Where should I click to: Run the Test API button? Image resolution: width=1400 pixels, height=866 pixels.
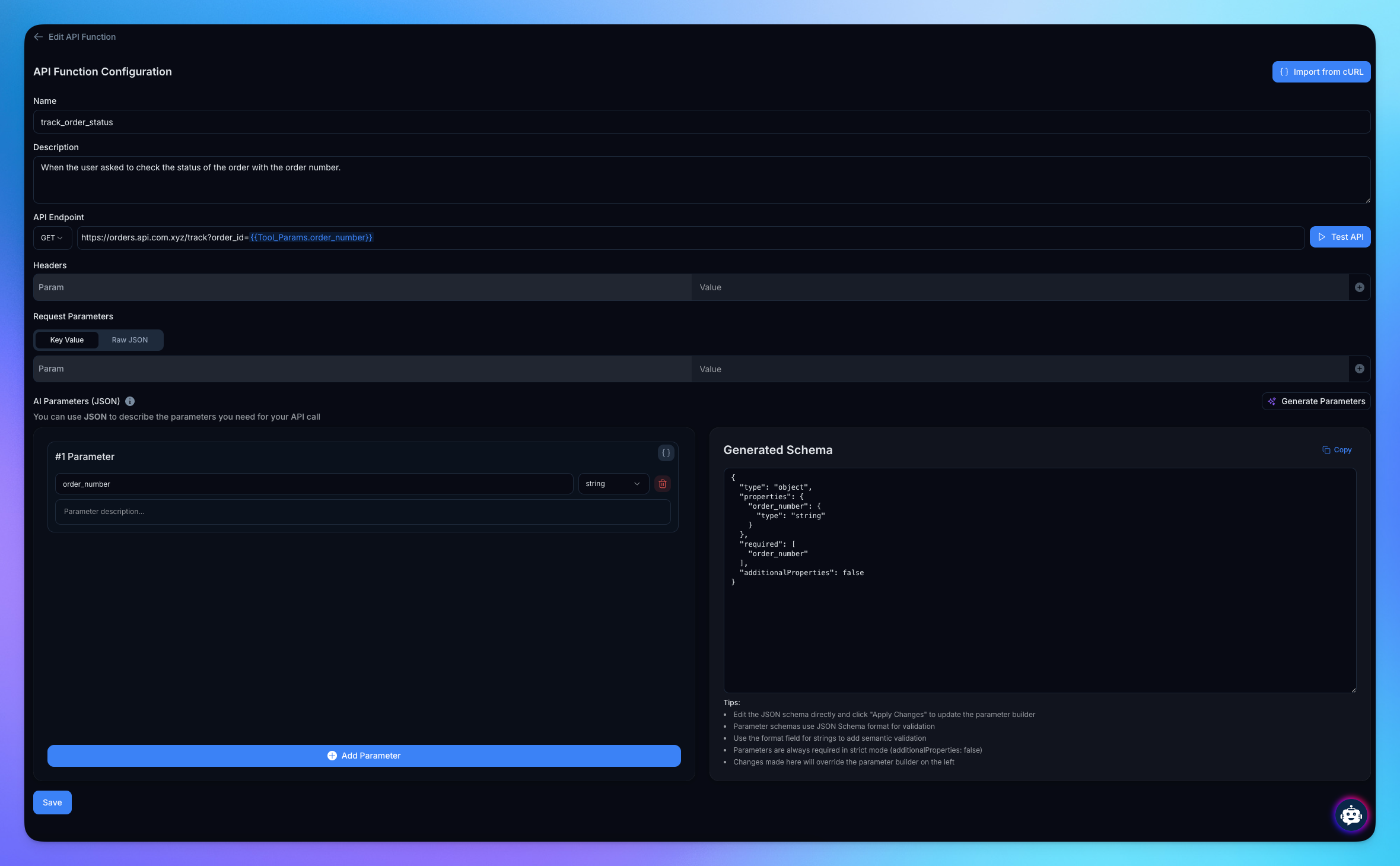tap(1340, 237)
